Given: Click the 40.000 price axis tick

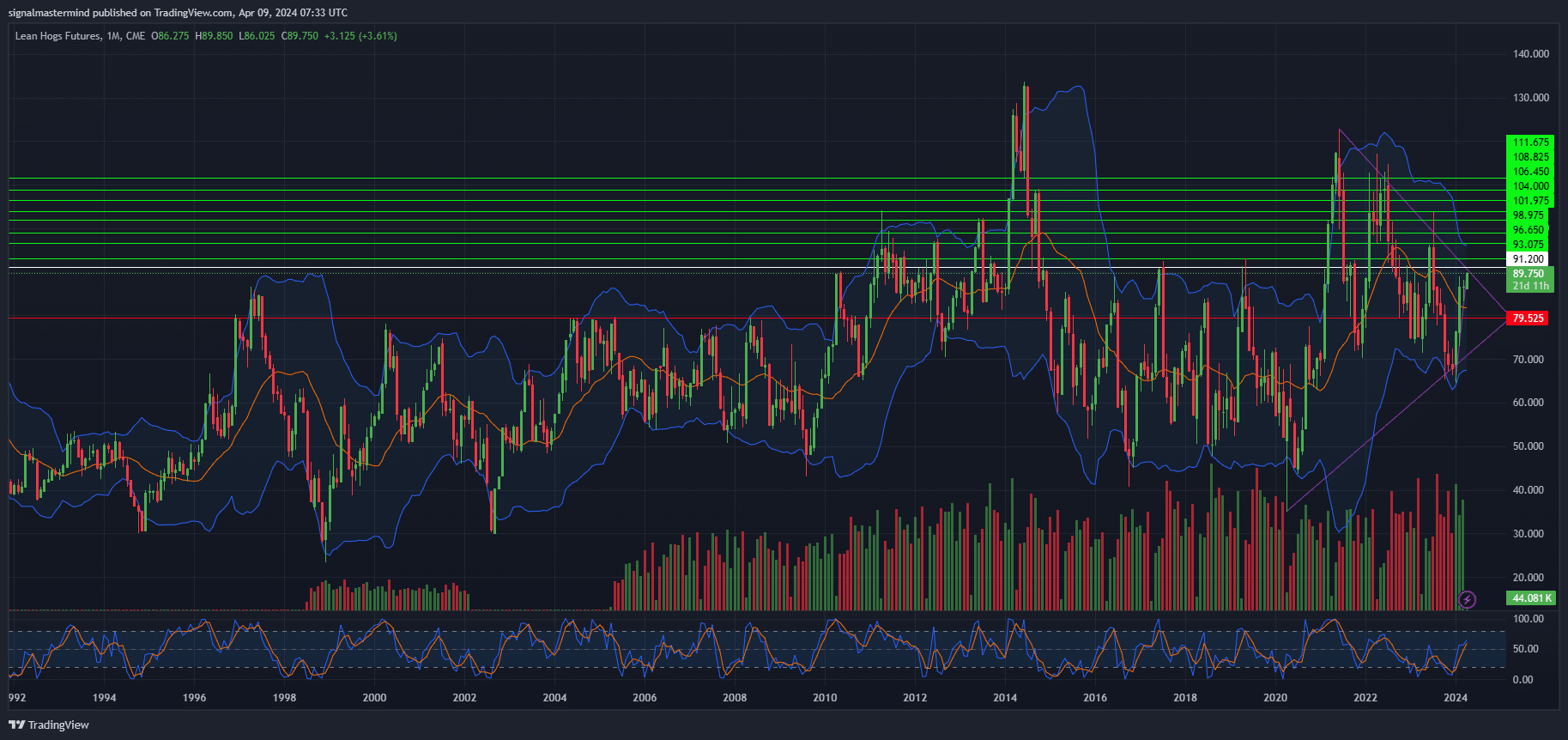Looking at the screenshot, I should click(1528, 490).
